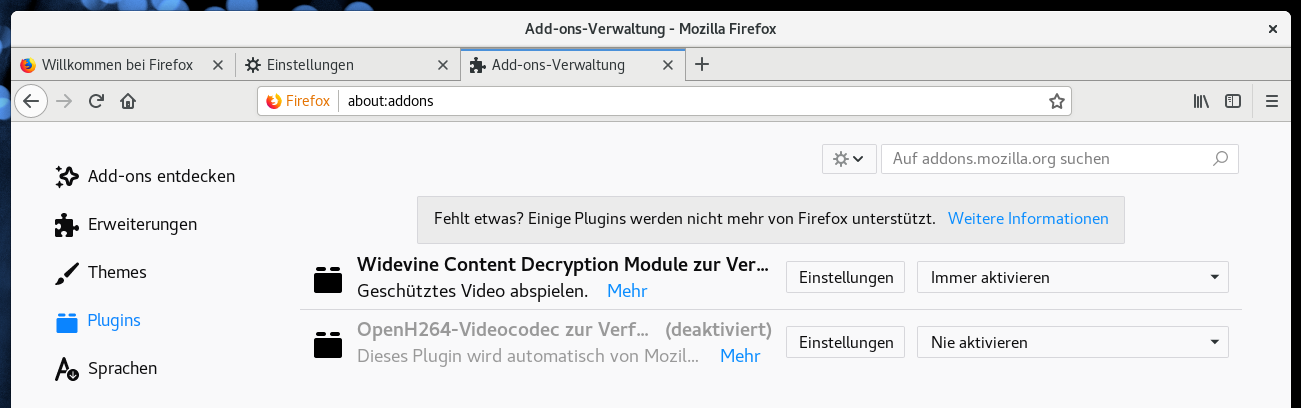Open the home page icon
This screenshot has width=1301, height=408.
point(128,101)
